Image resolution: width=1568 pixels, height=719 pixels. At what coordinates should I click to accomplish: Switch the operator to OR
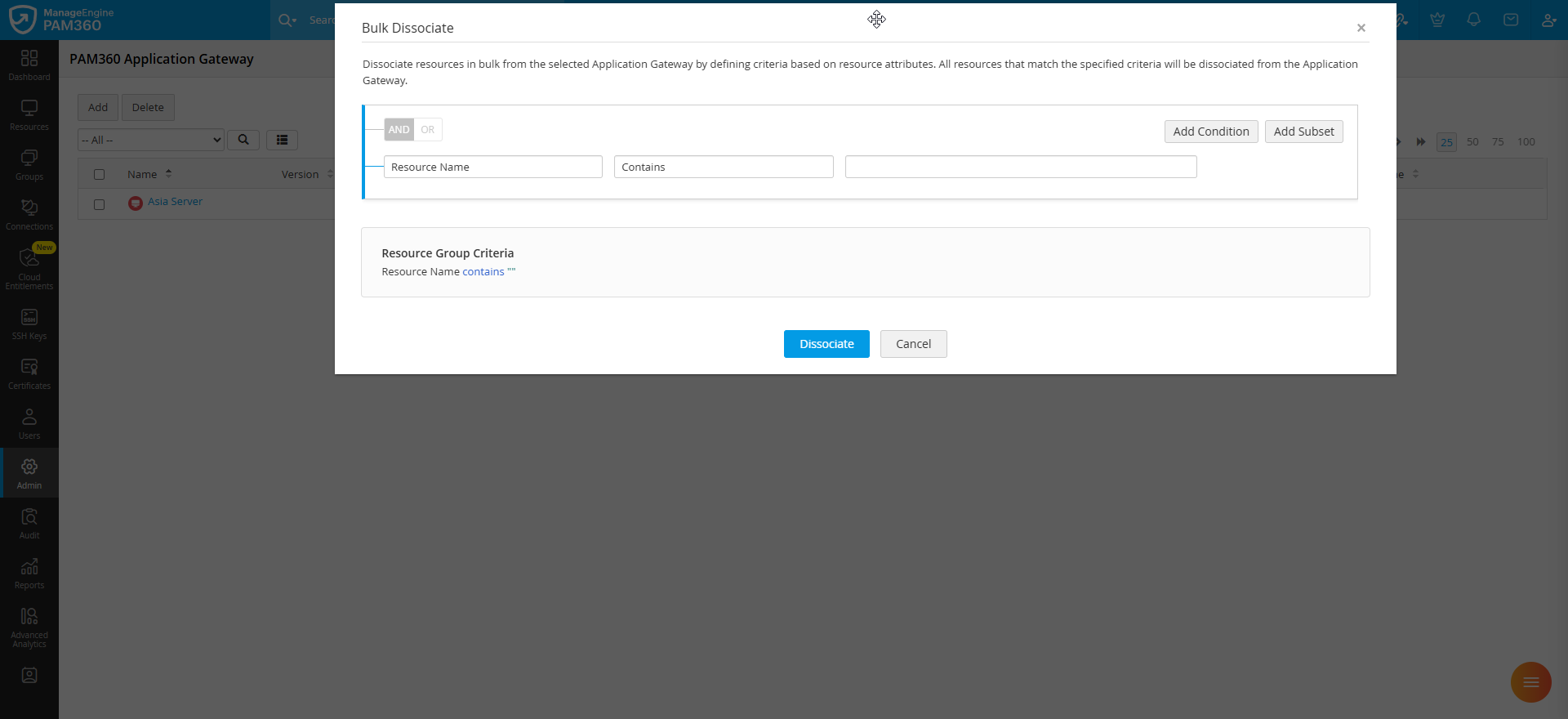428,130
